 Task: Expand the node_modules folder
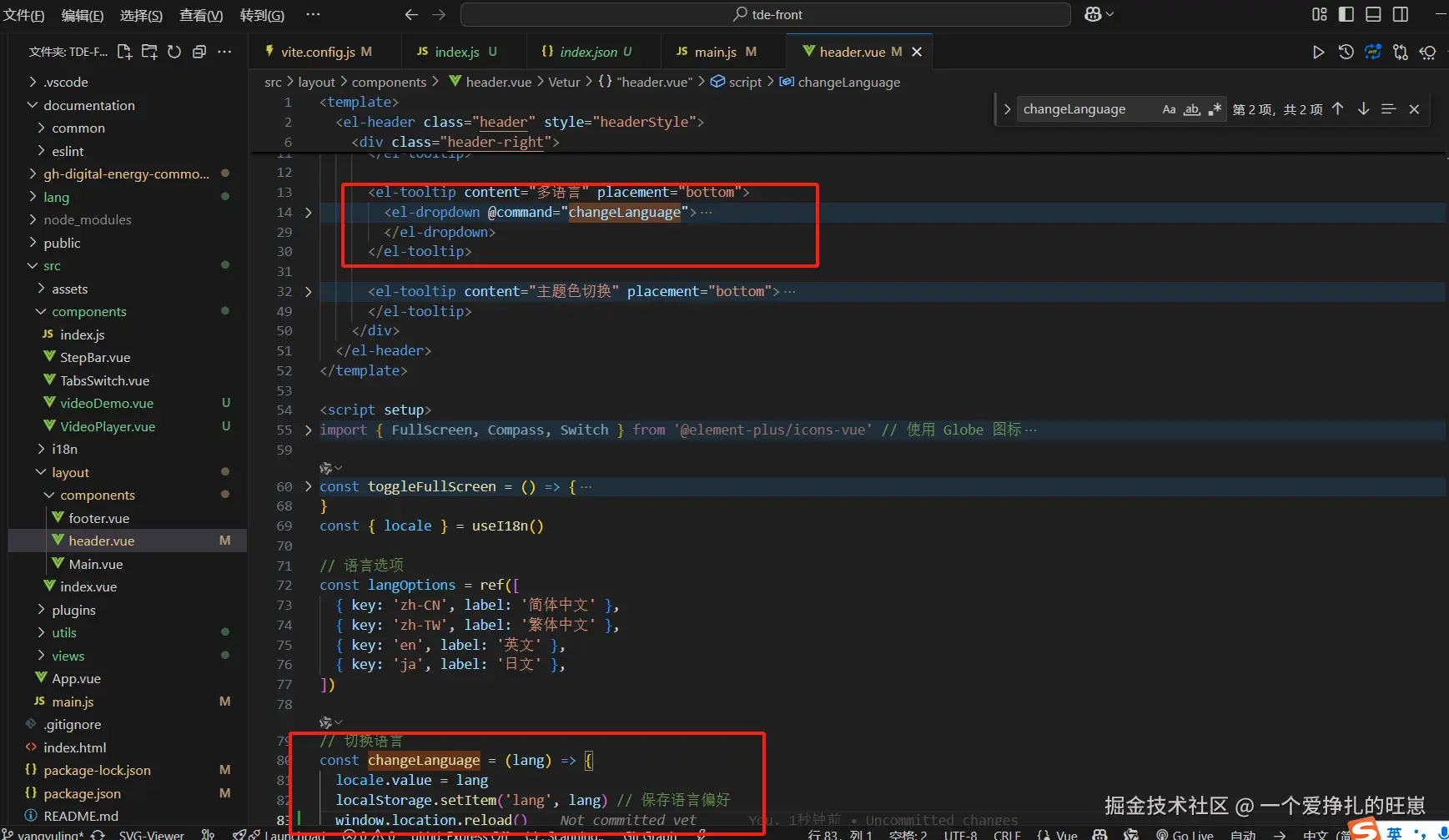[x=87, y=219]
